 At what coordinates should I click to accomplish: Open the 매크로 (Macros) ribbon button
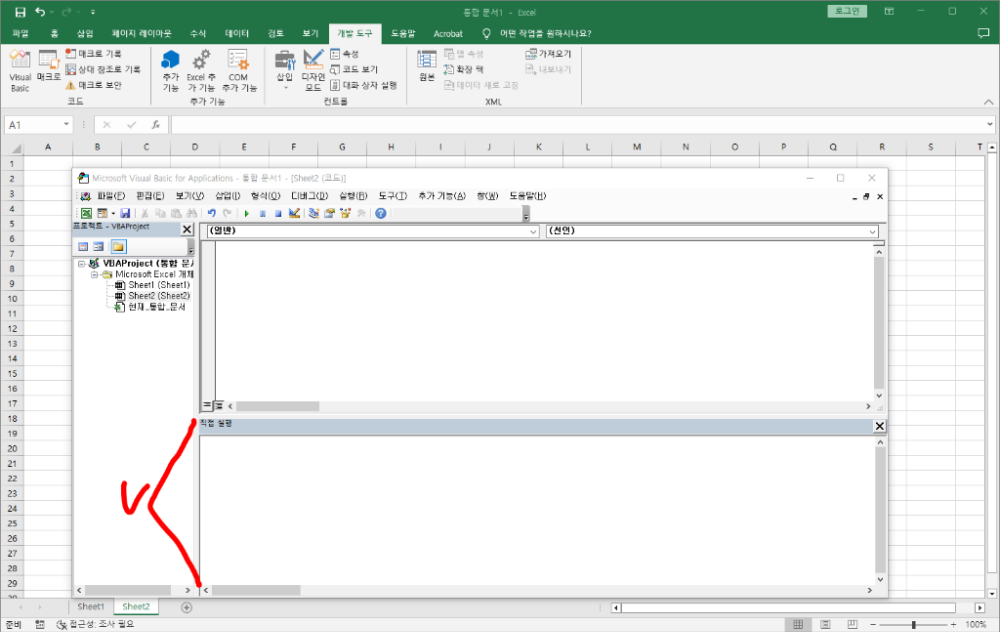[x=48, y=66]
